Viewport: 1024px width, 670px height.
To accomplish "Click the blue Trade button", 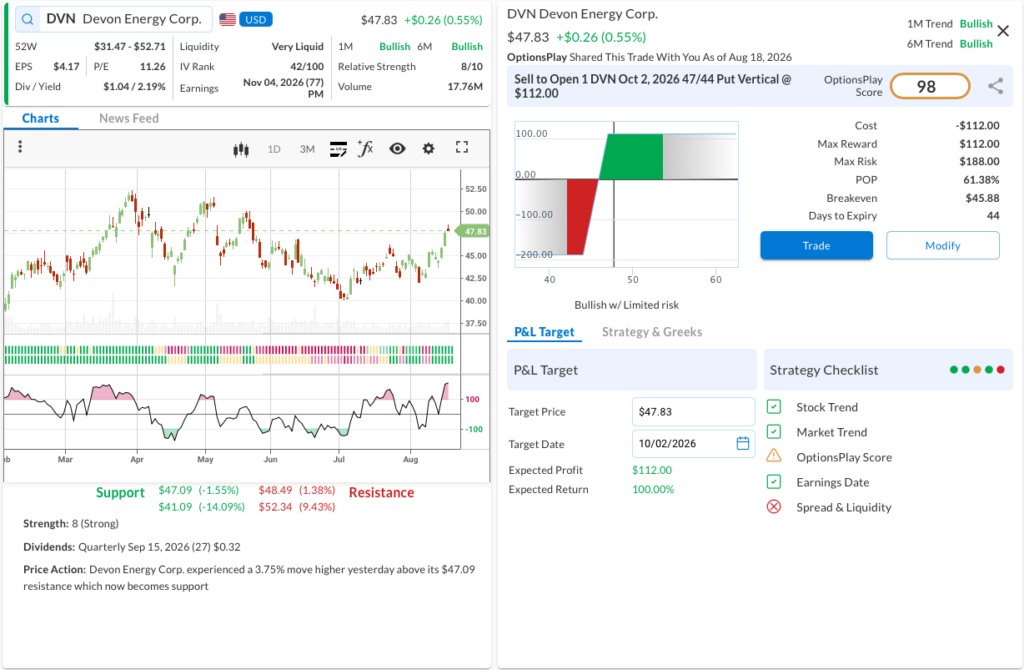I will point(816,246).
